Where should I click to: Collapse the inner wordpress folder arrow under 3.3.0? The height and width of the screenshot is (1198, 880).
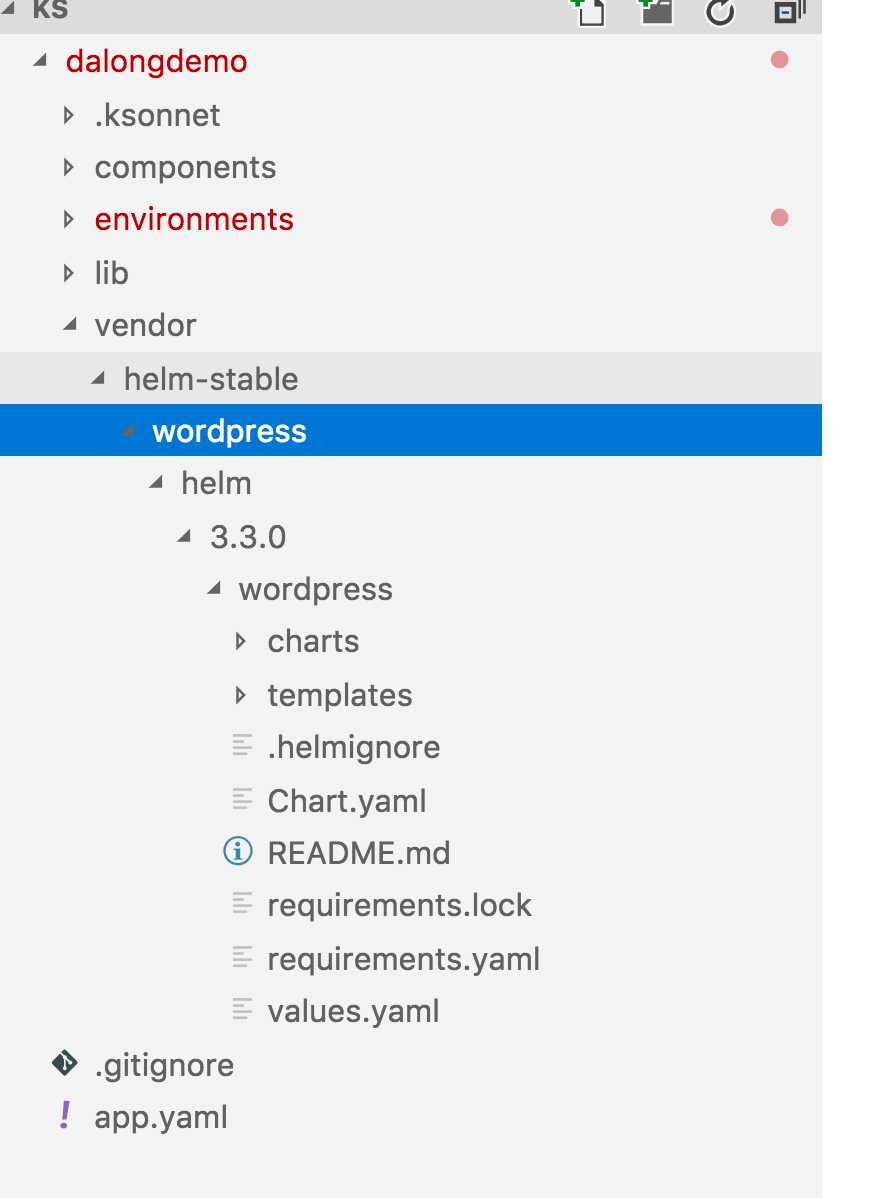(x=214, y=588)
